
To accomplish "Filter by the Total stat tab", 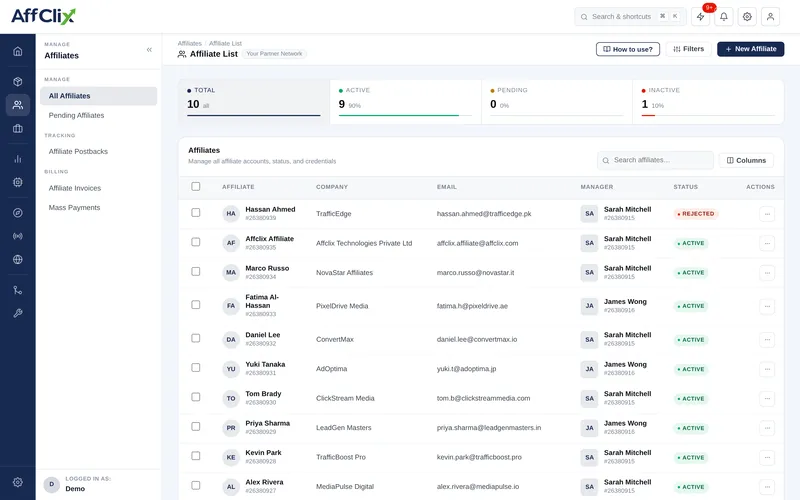I will pyautogui.click(x=254, y=102).
